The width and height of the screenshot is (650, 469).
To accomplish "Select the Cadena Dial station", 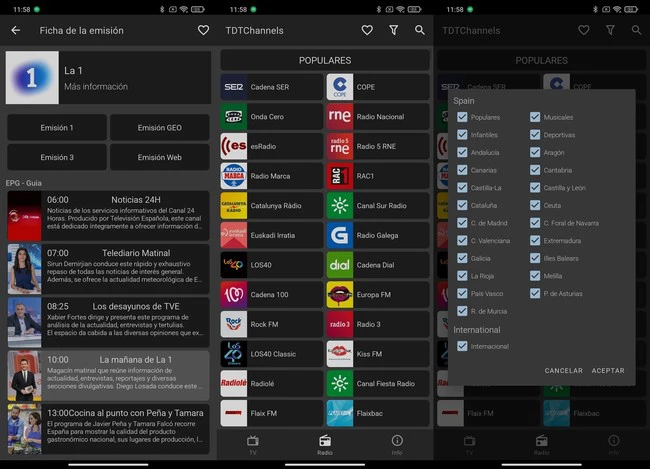I will point(378,265).
